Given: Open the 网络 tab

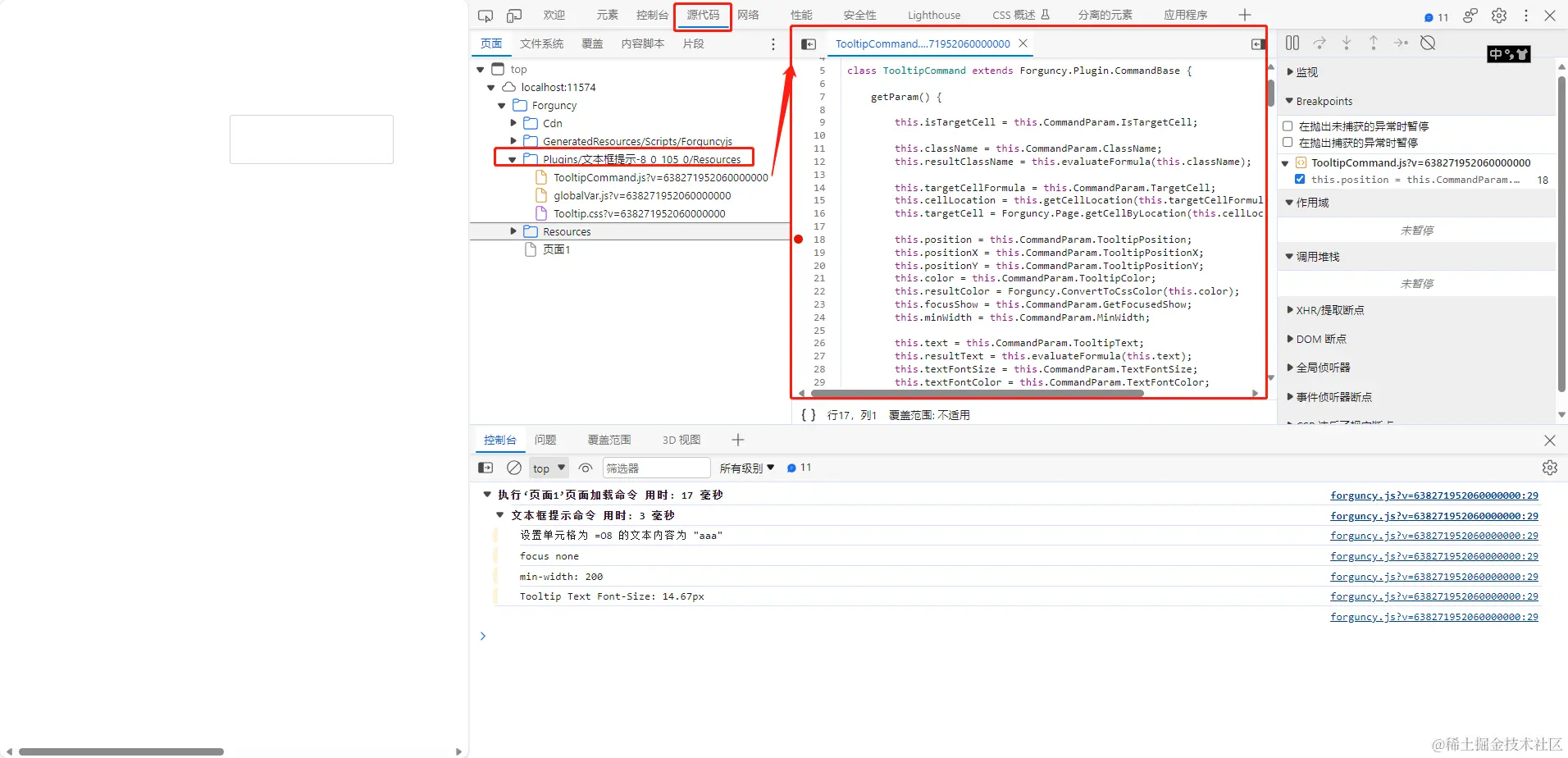Looking at the screenshot, I should (x=748, y=15).
